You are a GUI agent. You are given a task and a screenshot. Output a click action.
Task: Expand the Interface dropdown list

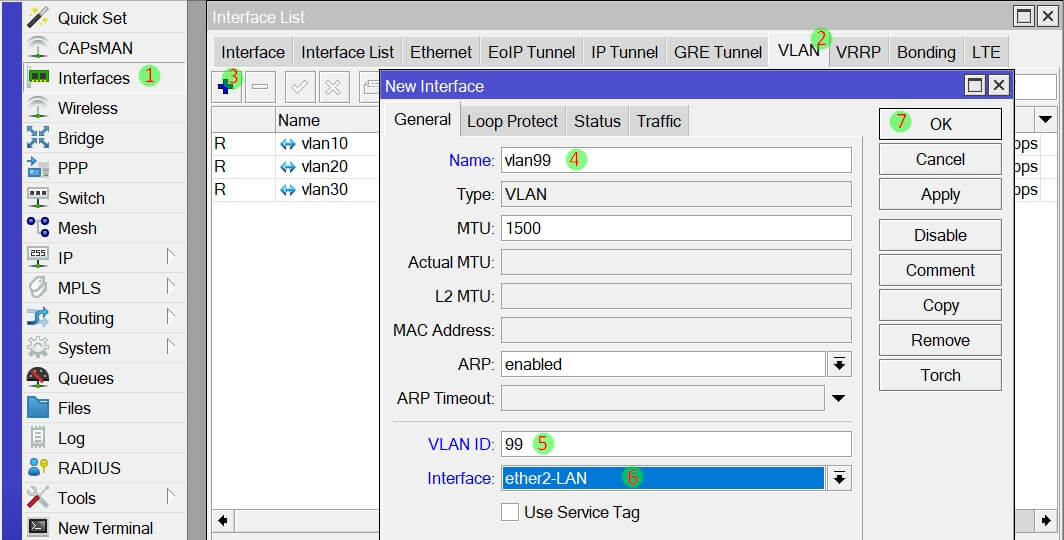click(x=839, y=478)
